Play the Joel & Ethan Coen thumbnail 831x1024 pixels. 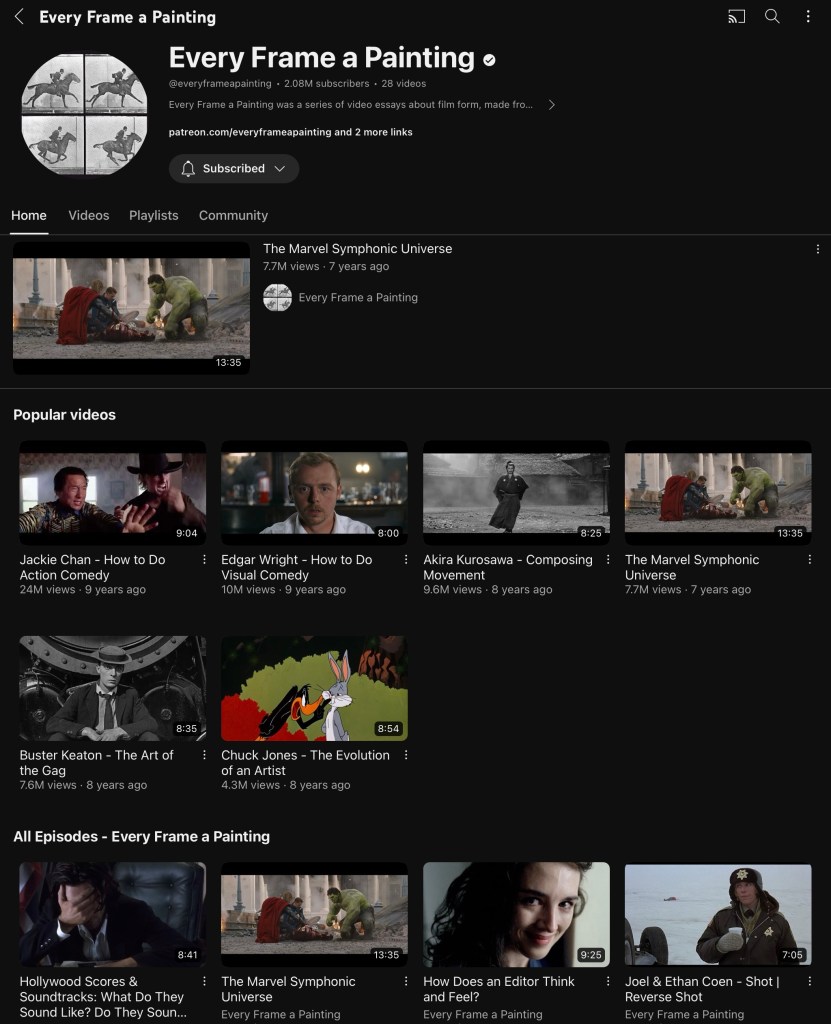pyautogui.click(x=718, y=914)
